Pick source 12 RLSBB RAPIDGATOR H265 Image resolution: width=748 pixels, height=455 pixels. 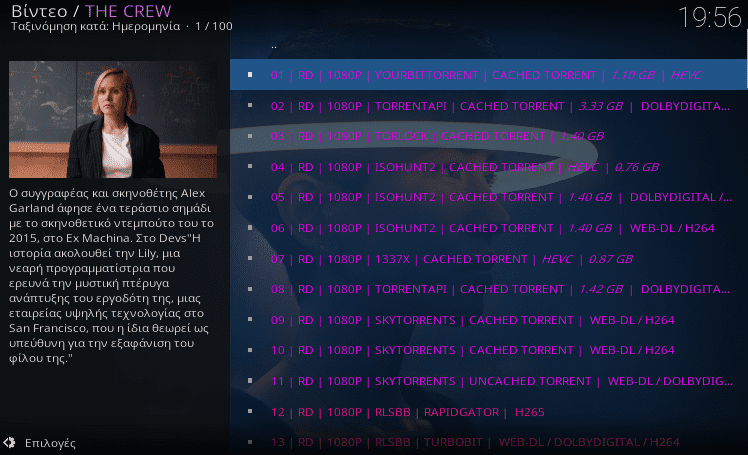click(x=488, y=411)
